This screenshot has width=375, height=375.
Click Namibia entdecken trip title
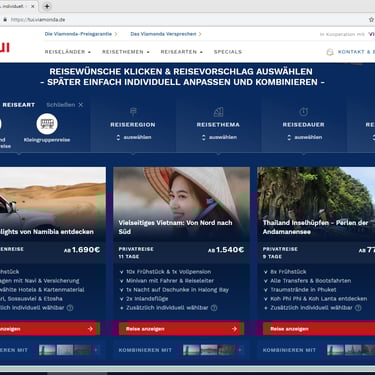pyautogui.click(x=47, y=232)
